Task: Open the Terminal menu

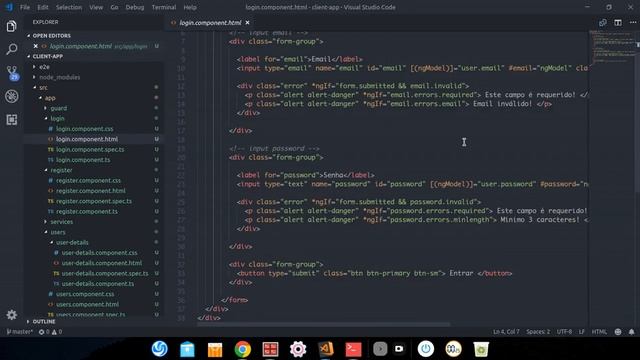Action: (164, 7)
